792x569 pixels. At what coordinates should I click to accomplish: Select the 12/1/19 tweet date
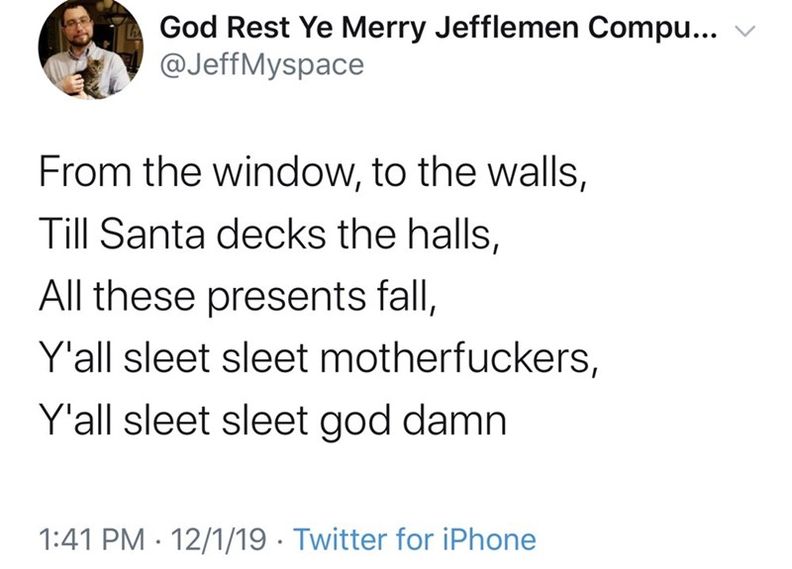(x=218, y=539)
